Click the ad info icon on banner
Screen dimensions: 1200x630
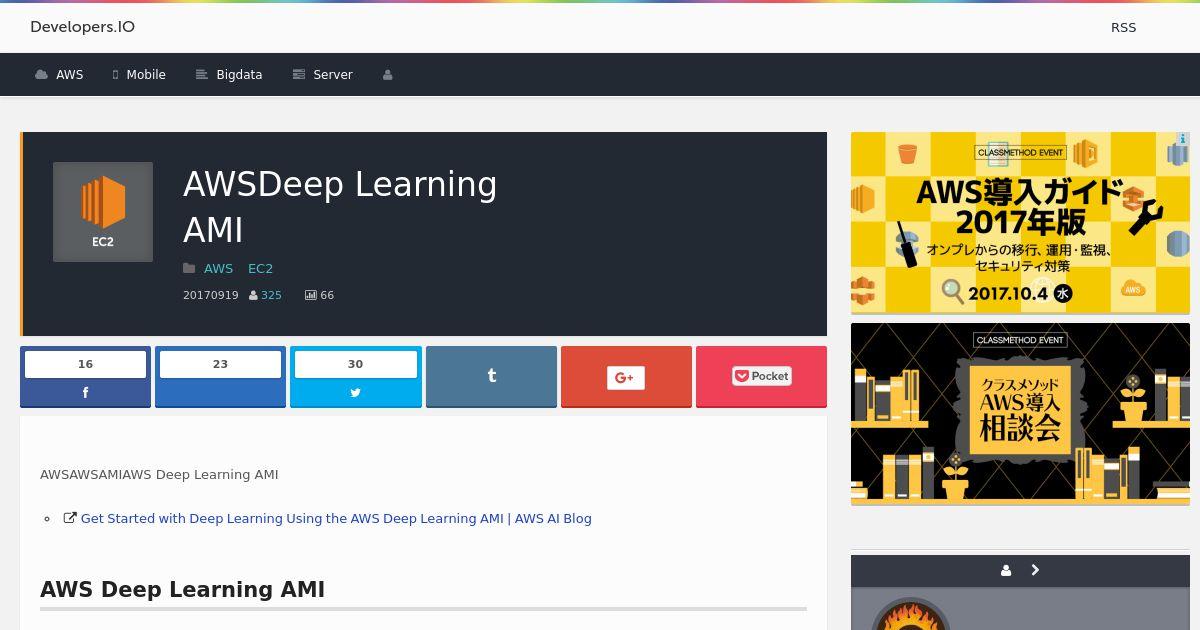[x=1182, y=139]
